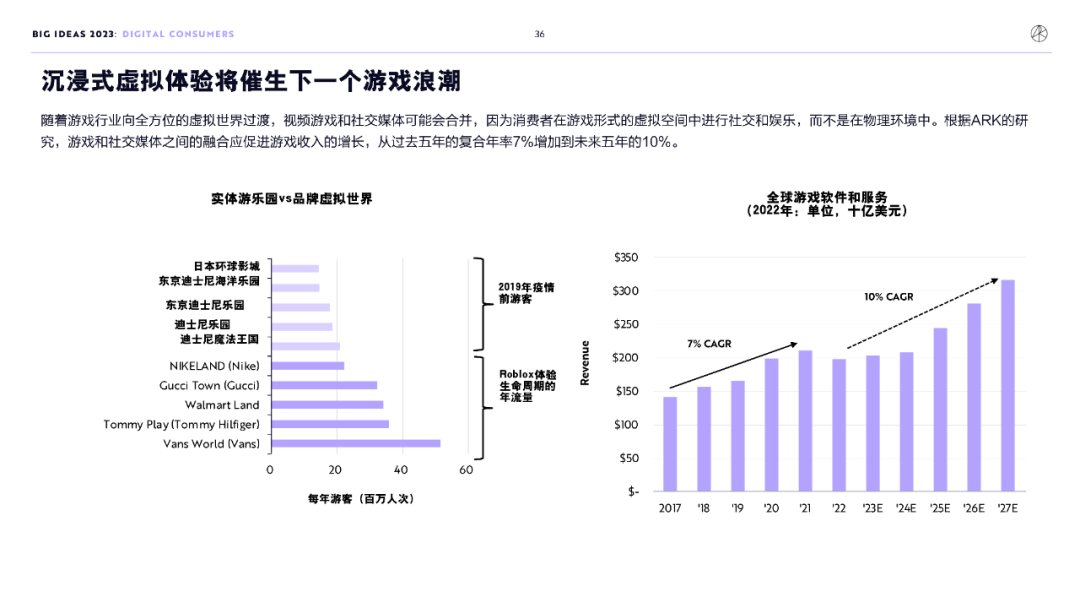1080x608 pixels.
Task: Click the '2019年疫情前游客' bracket label
Action: [526, 293]
